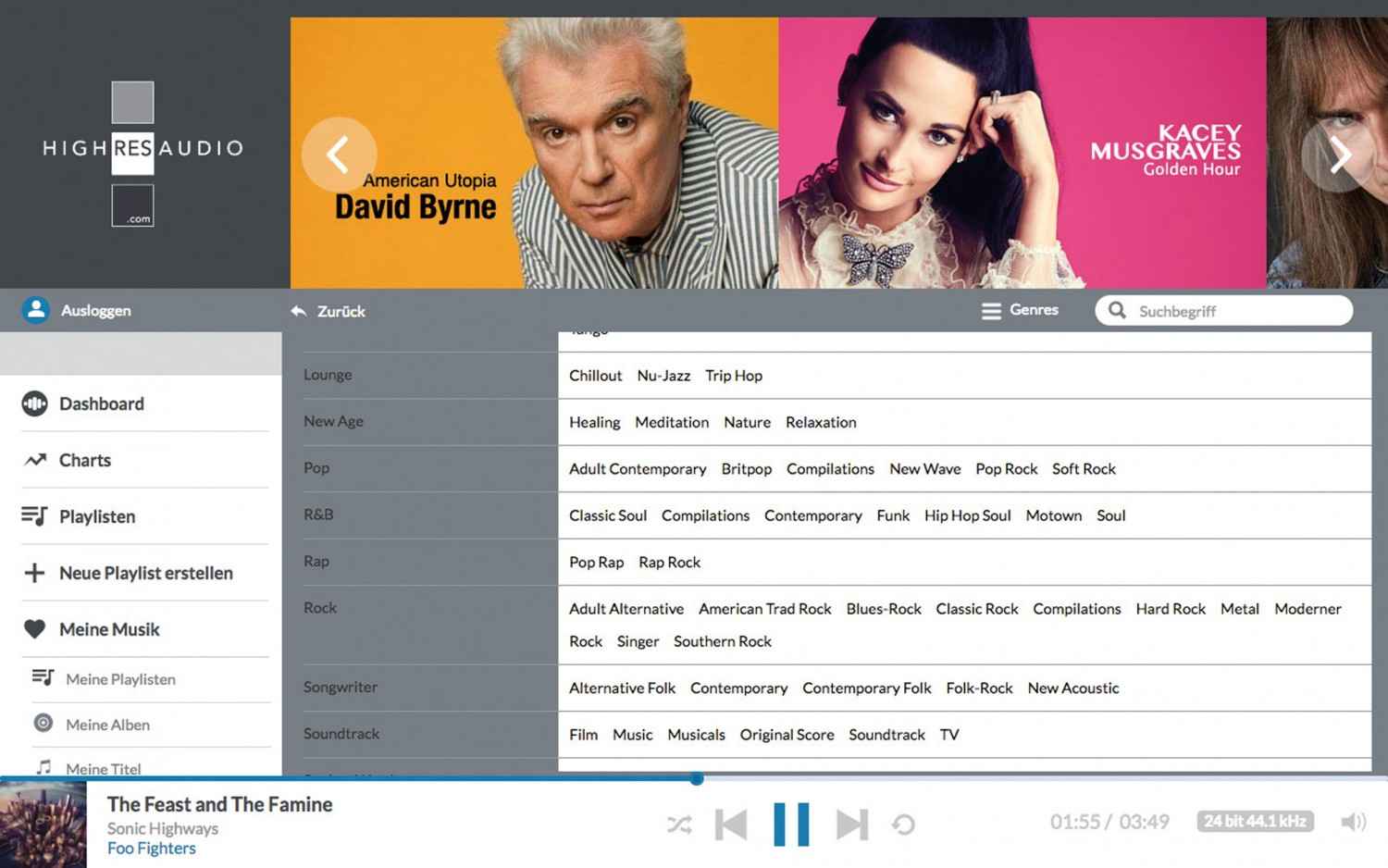Choose the Hard Rock subgenre
The image size is (1388, 868).
pyautogui.click(x=1171, y=609)
